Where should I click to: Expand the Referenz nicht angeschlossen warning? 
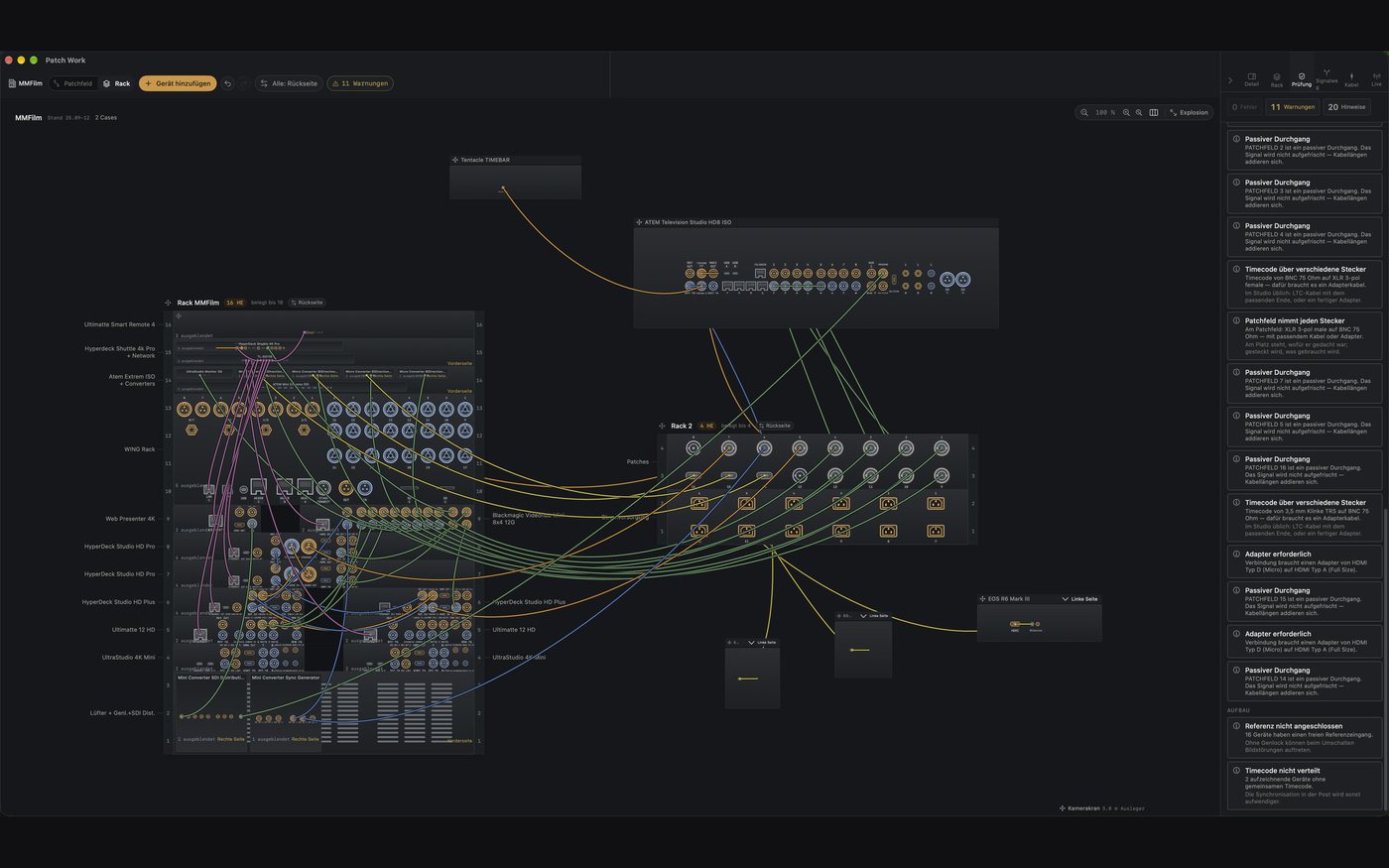[x=1304, y=737]
